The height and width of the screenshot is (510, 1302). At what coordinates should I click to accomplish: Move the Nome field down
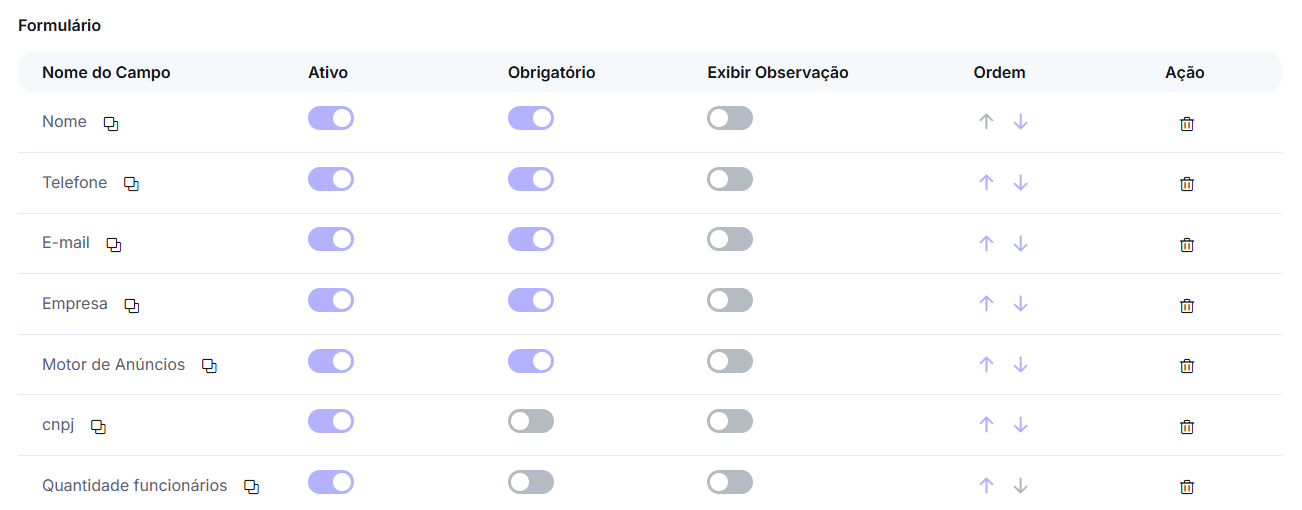click(1020, 122)
